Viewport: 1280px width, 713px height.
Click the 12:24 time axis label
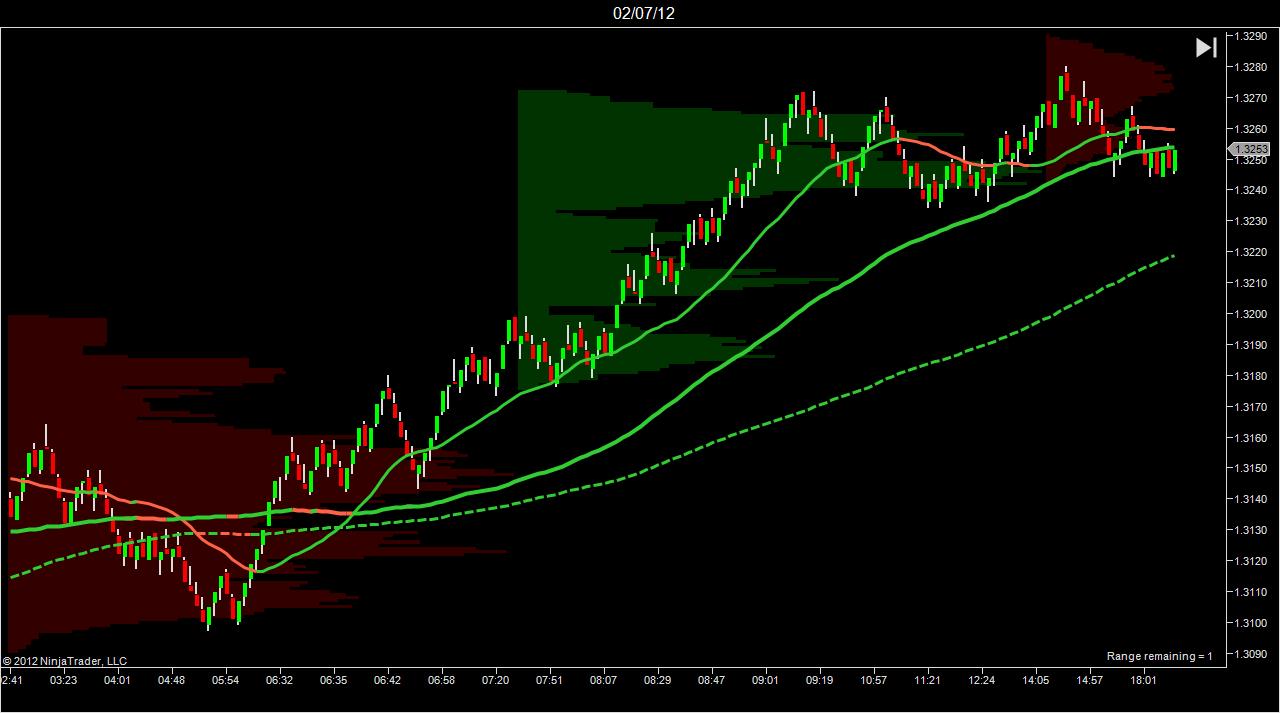click(981, 680)
